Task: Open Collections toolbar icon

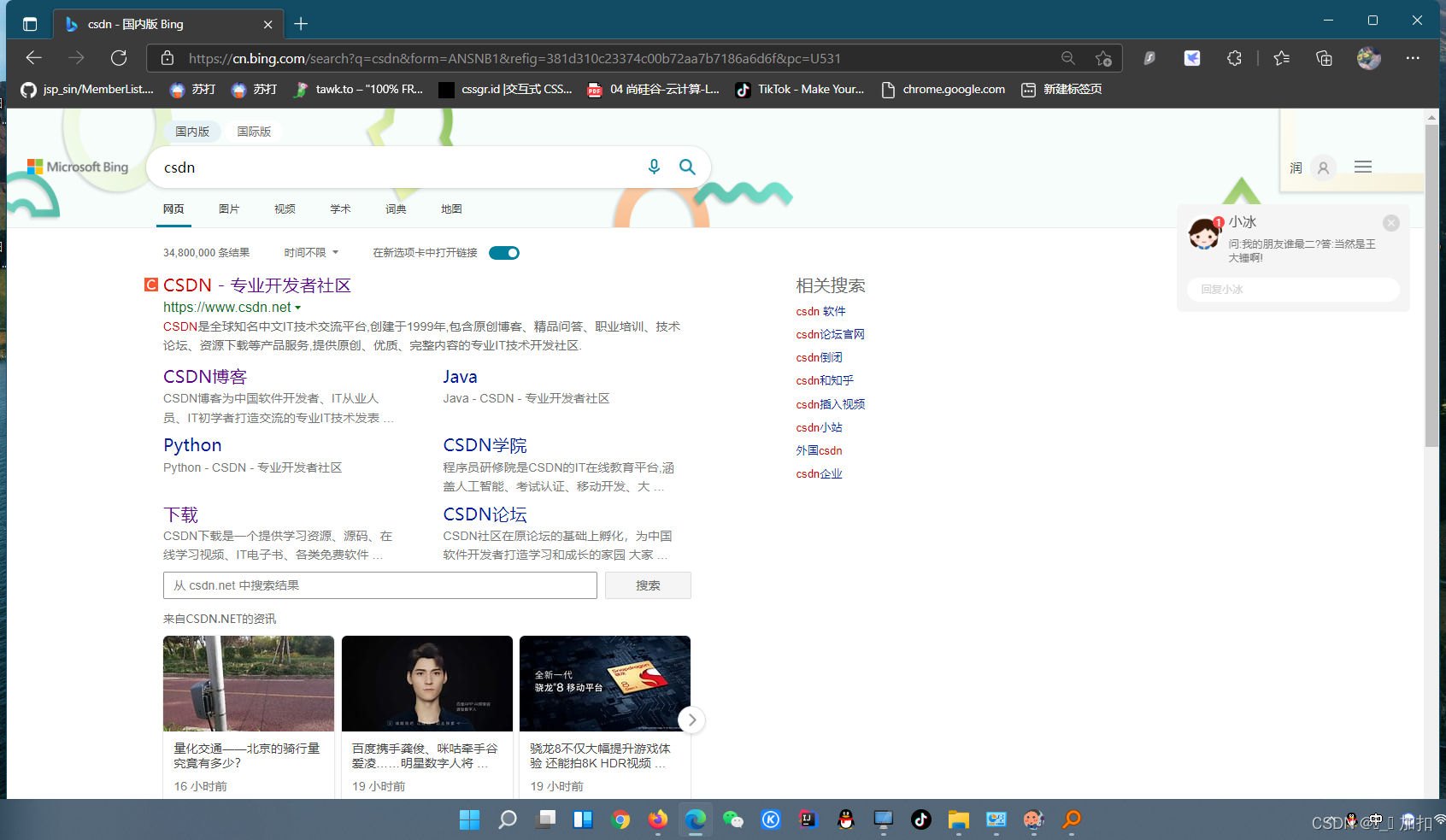Action: tap(1324, 58)
